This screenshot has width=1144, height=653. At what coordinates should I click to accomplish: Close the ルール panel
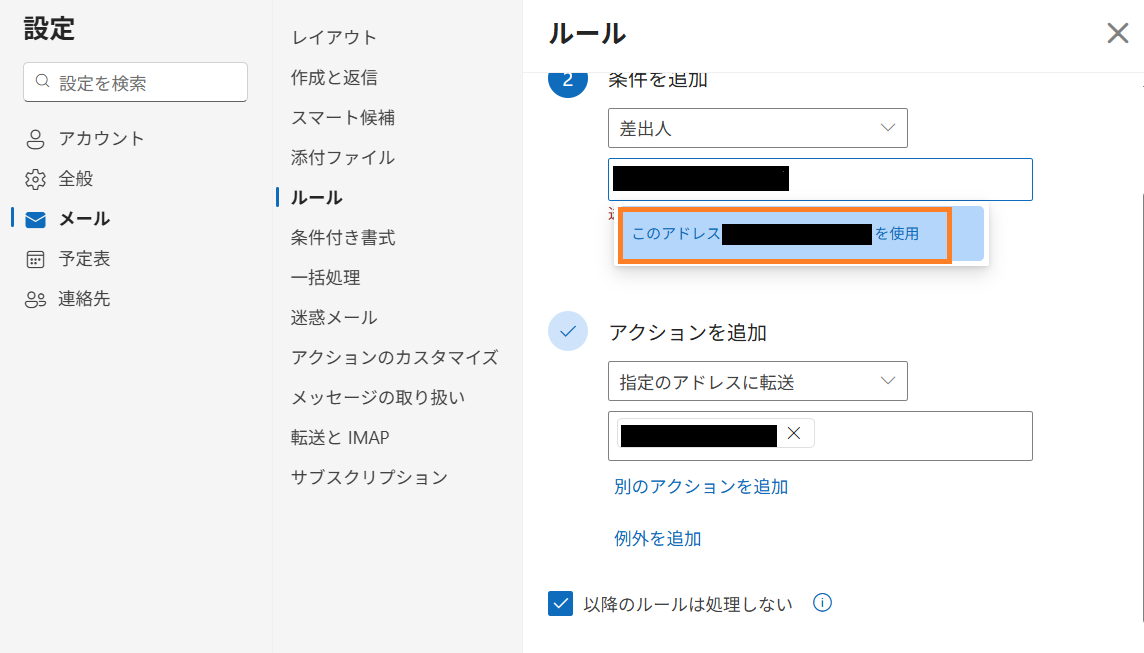(1117, 33)
